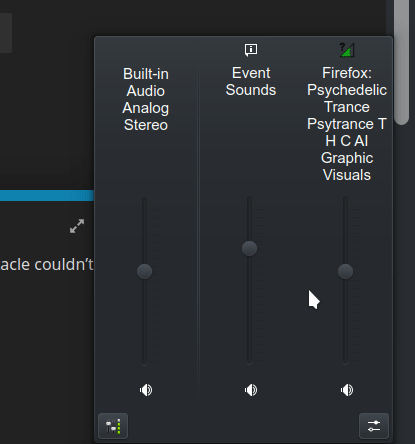Mute the Built-in Audio Analog Stereo output
The width and height of the screenshot is (415, 444).
[x=146, y=390]
